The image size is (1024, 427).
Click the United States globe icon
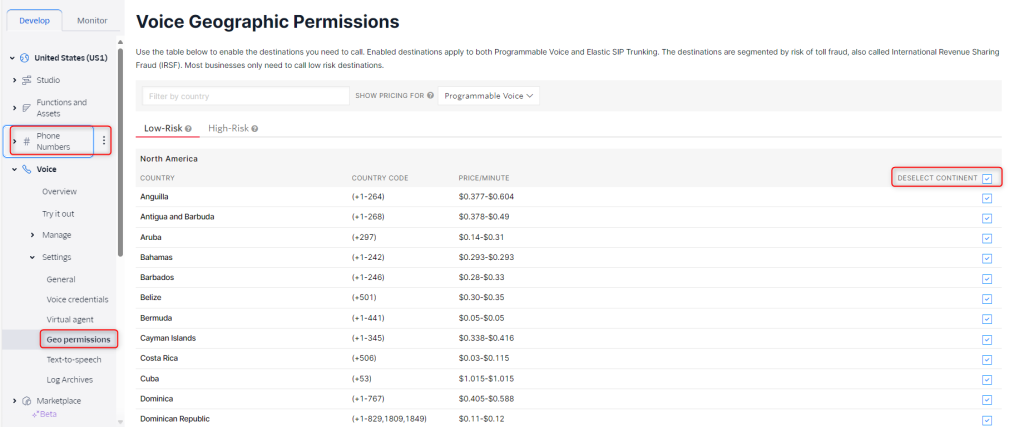click(x=25, y=57)
